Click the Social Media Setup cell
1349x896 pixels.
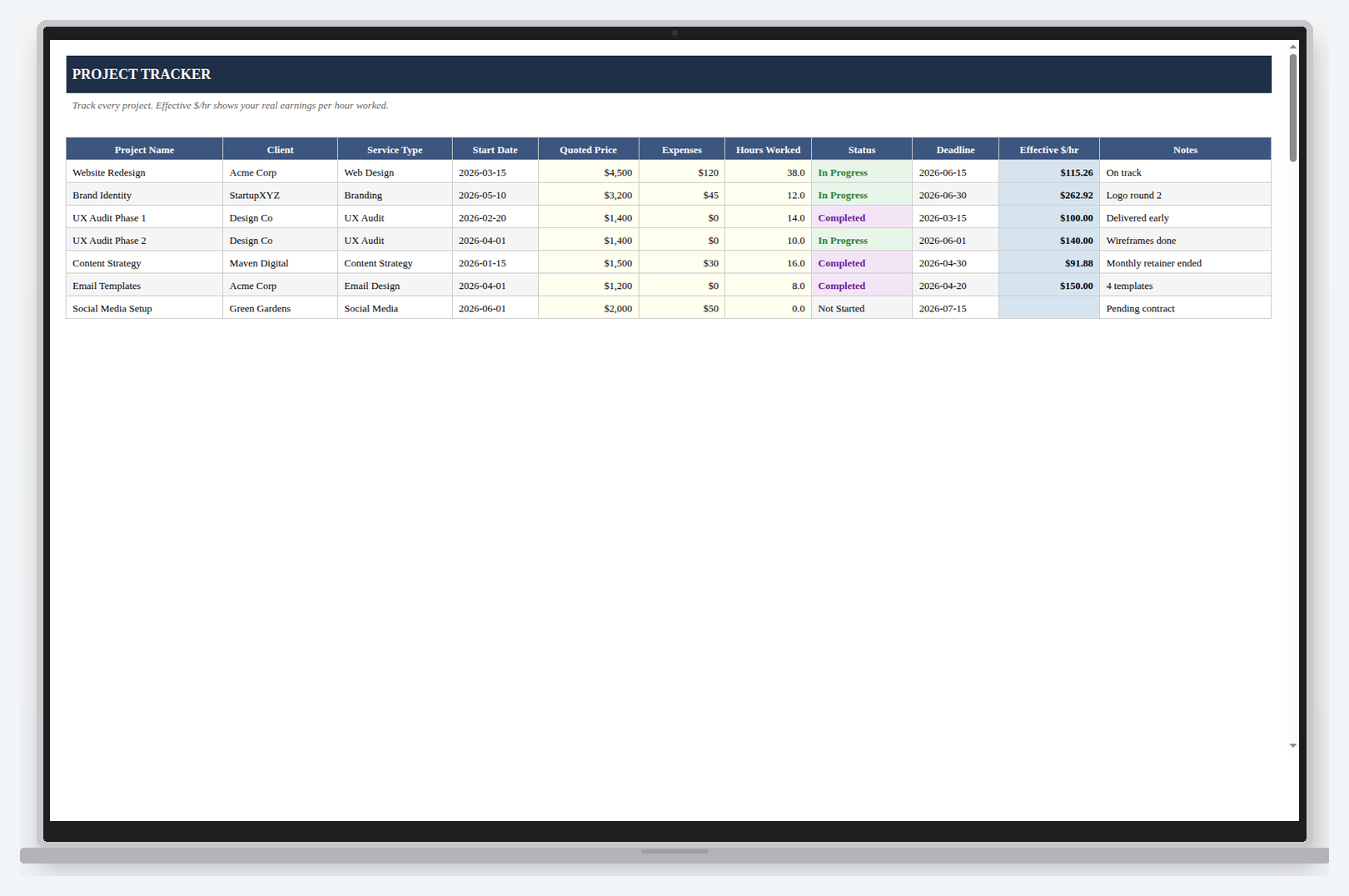pyautogui.click(x=144, y=307)
